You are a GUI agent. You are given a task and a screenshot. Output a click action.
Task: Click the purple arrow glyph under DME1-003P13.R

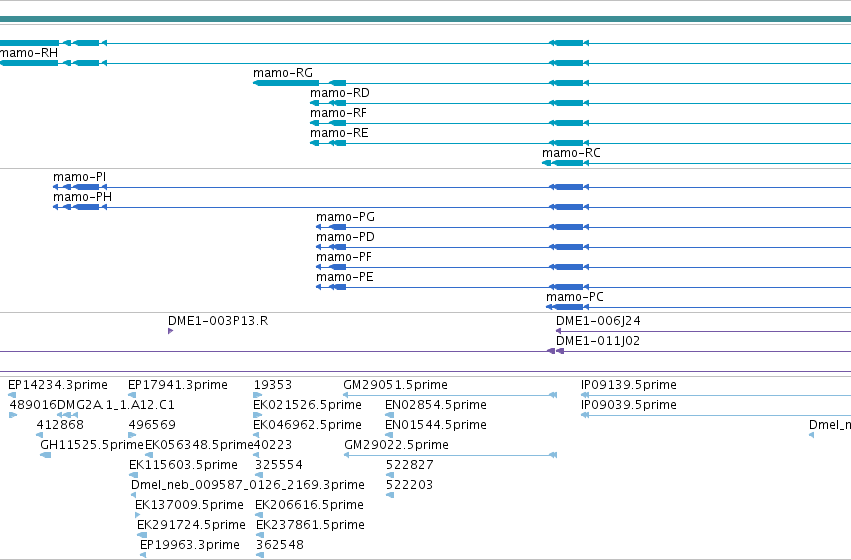click(170, 331)
